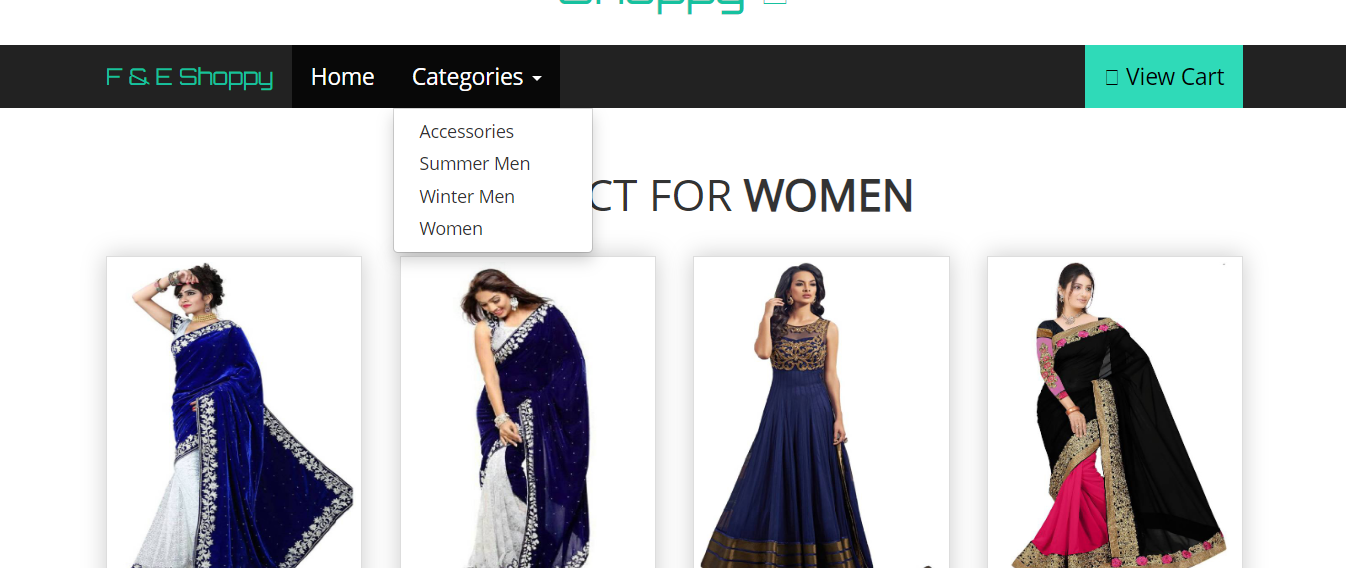
Task: Click the partially visible Shoppy logo at top
Action: pos(651,5)
